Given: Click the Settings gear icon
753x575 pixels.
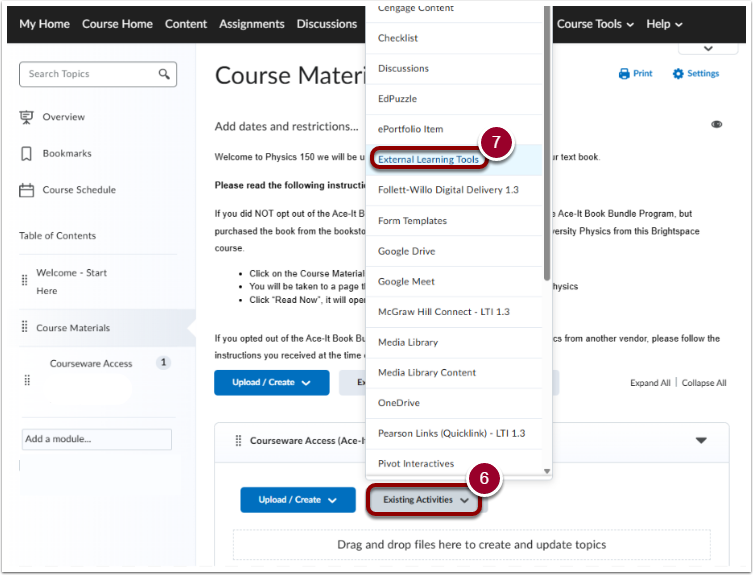Looking at the screenshot, I should pos(678,73).
